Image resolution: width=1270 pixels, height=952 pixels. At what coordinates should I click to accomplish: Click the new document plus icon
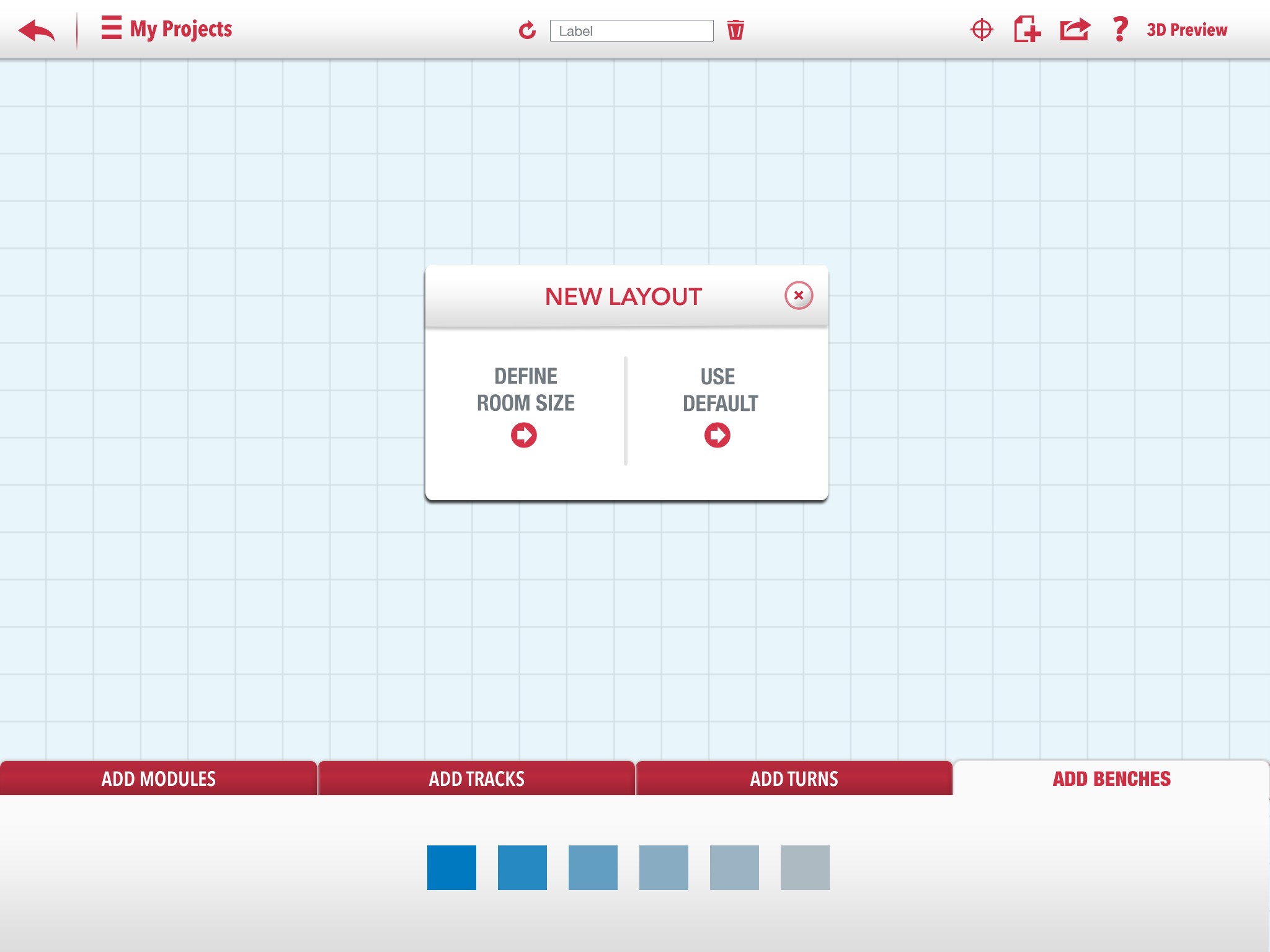click(1027, 30)
